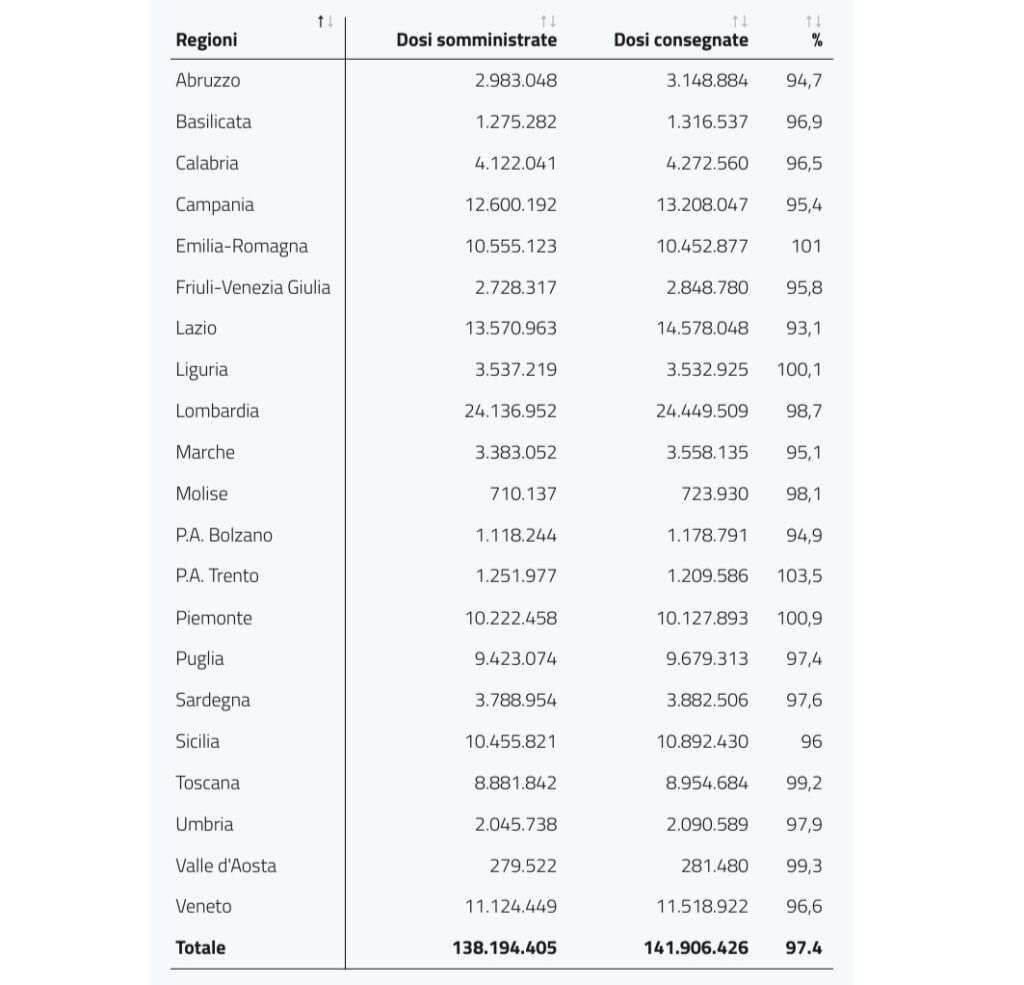Select the Abruzzo region row

(x=501, y=80)
